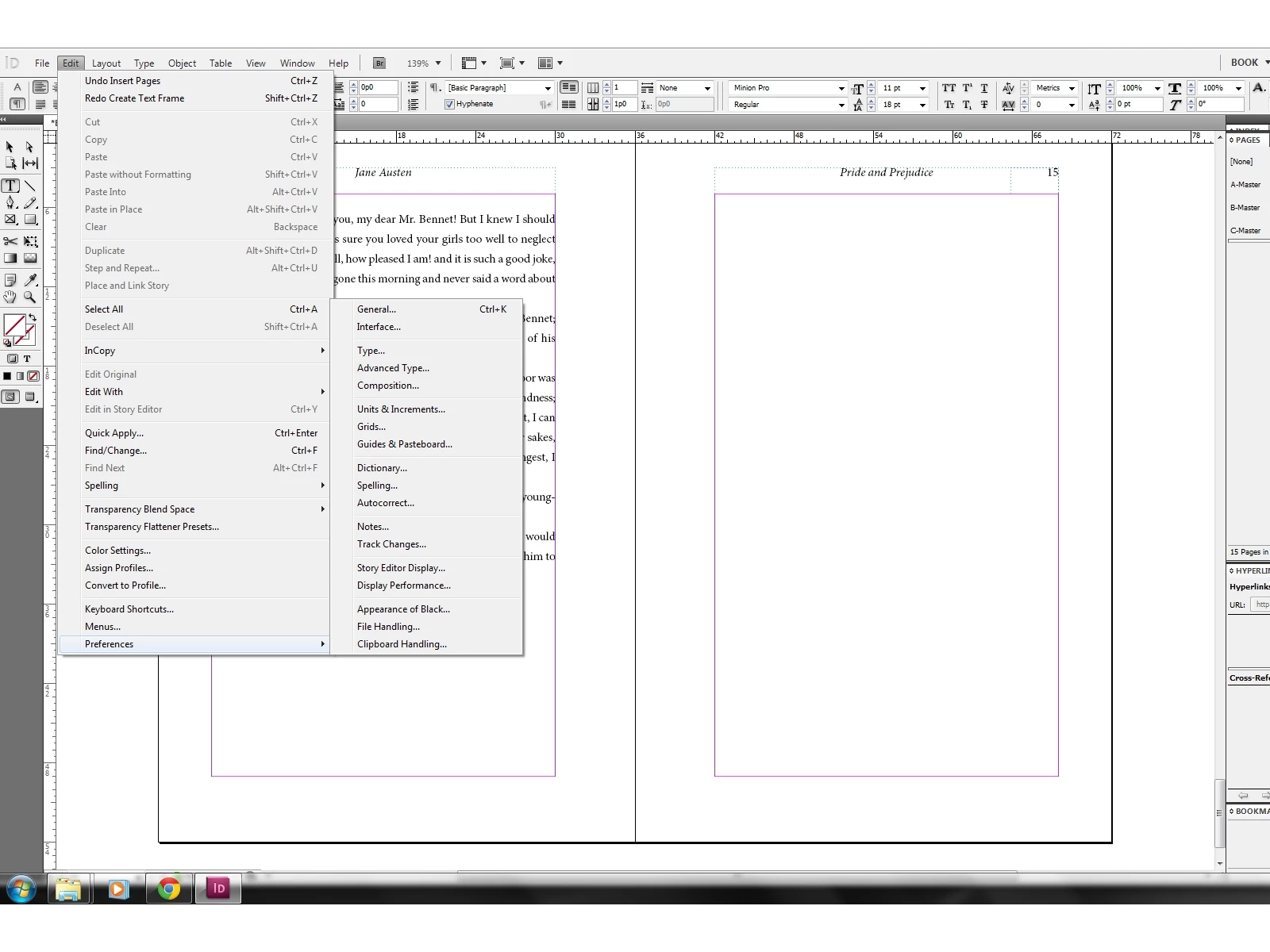Select the Line tool

[x=30, y=186]
